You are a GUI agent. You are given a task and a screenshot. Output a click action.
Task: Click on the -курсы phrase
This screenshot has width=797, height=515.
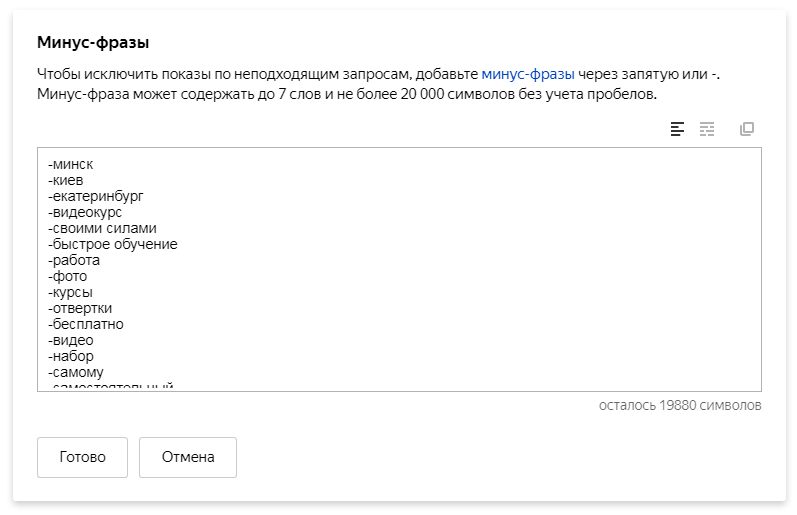[x=71, y=292]
